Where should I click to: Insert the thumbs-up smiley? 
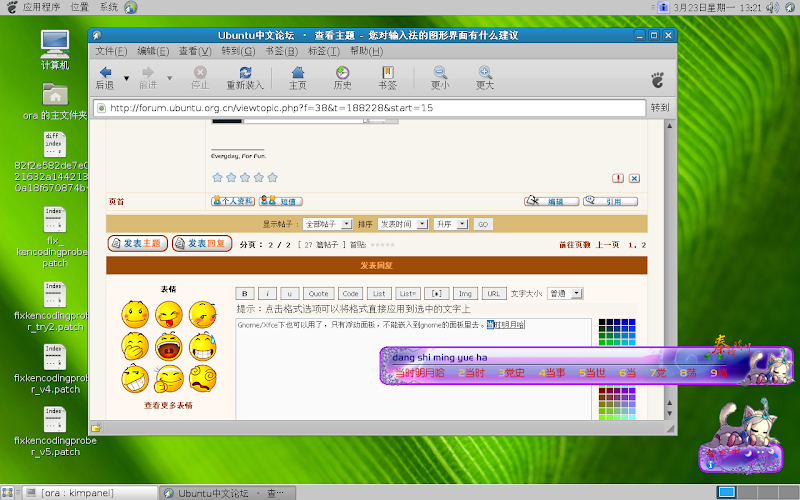point(169,379)
